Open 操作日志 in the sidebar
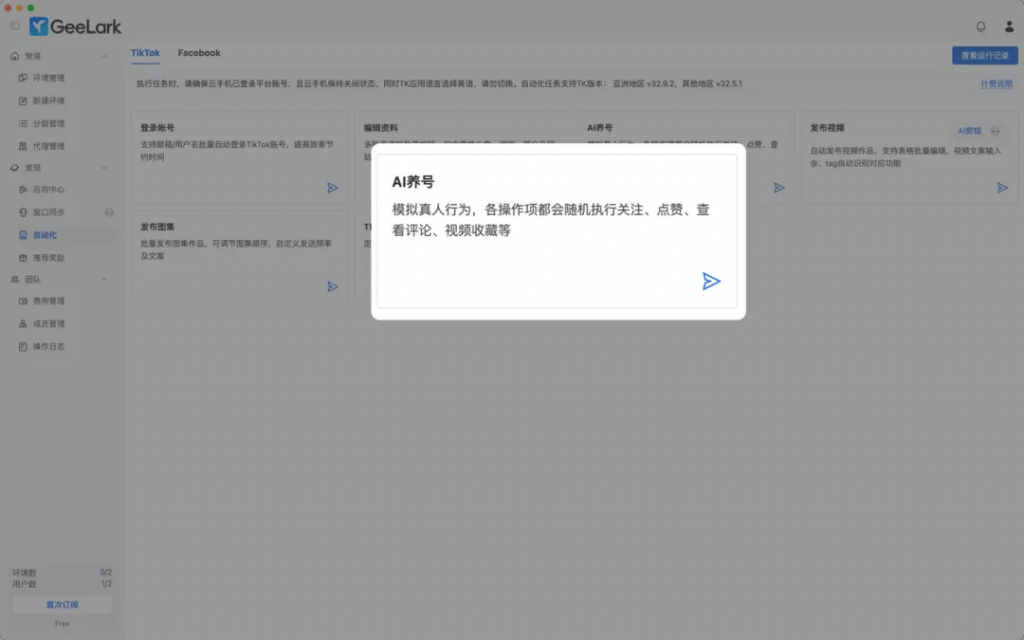 (x=48, y=346)
